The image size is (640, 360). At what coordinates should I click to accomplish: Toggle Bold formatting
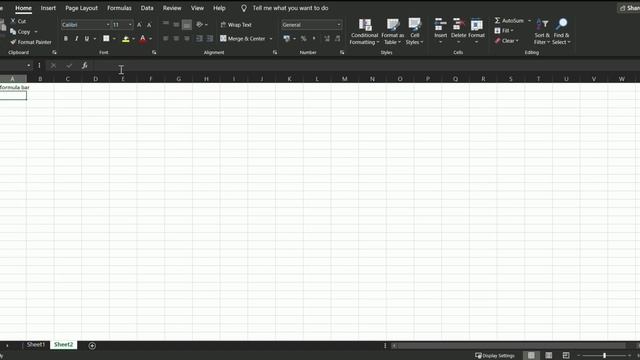point(66,38)
